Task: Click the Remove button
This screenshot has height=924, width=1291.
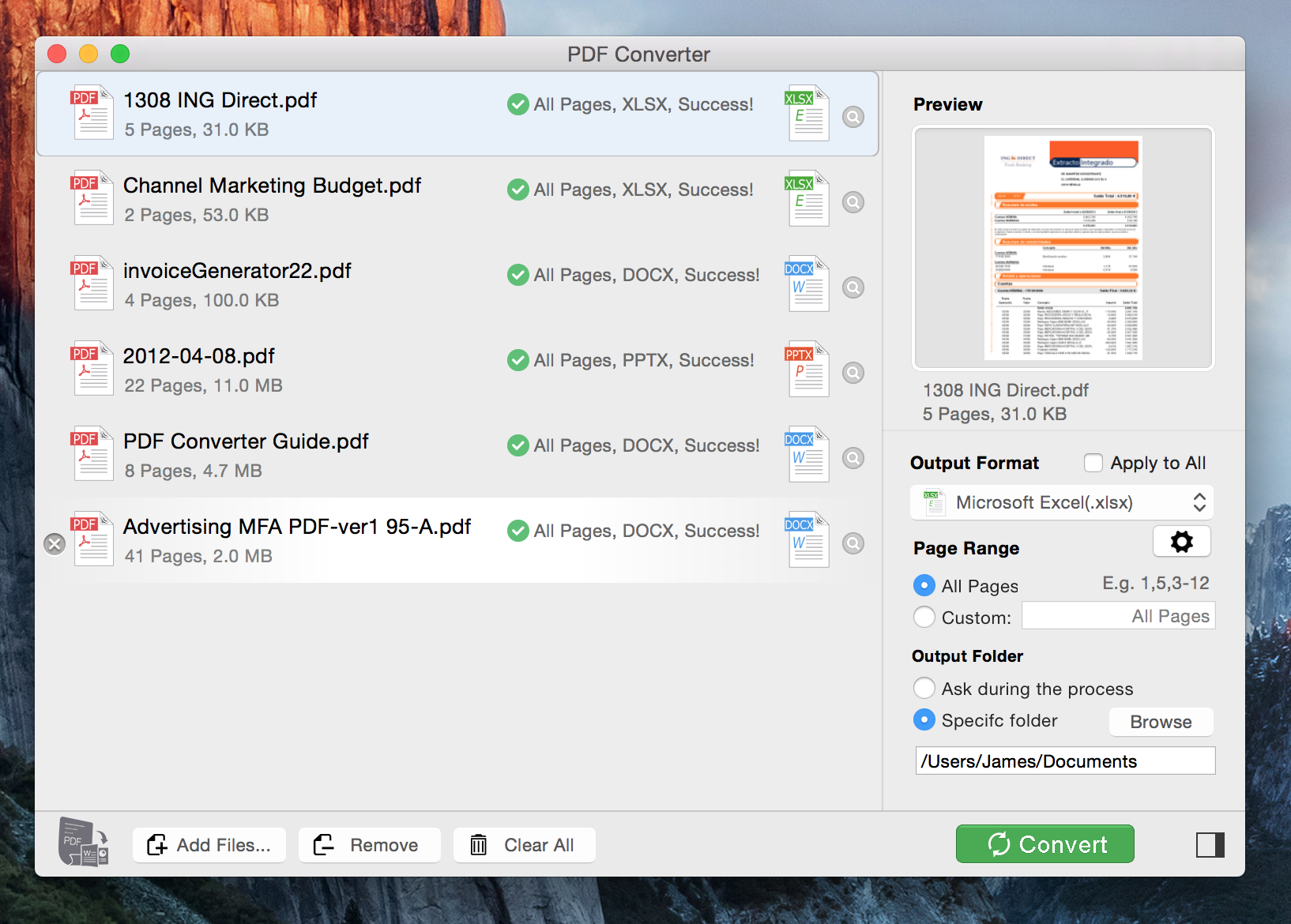Action: pyautogui.click(x=369, y=845)
